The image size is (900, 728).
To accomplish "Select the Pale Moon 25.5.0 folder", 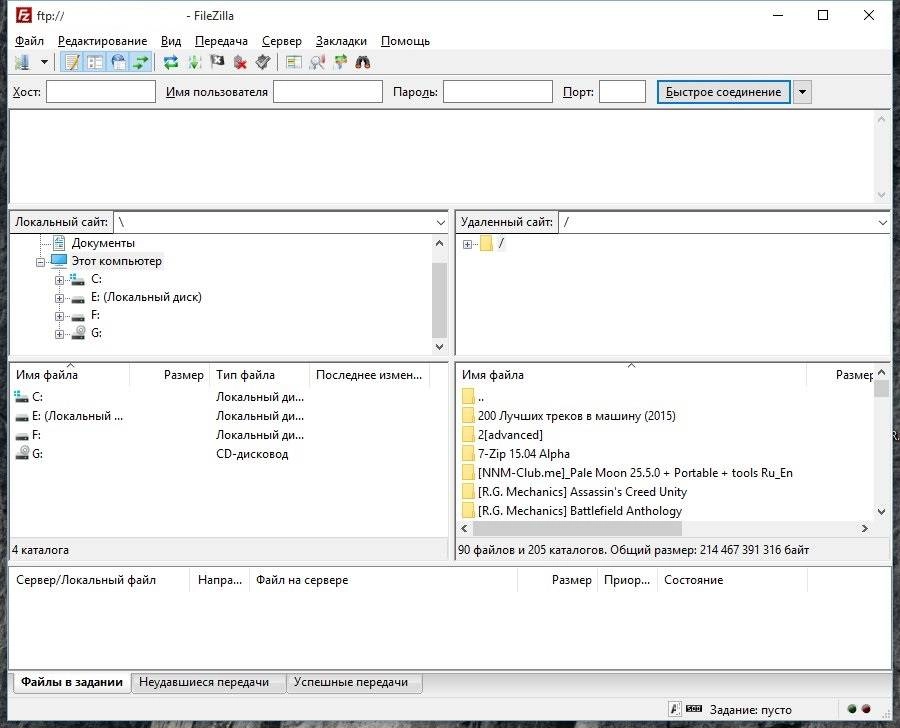I will click(x=635, y=473).
